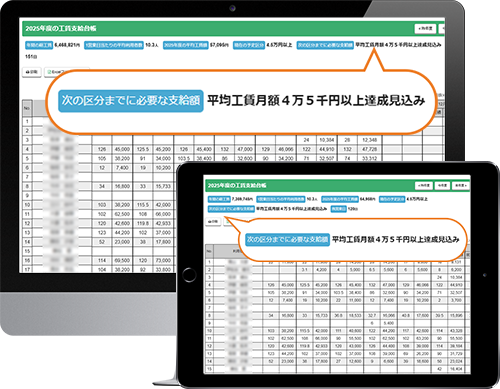The height and width of the screenshot is (389, 500).
Task: Click cell 43,328 in tablet table row 10
Action: [456, 331]
